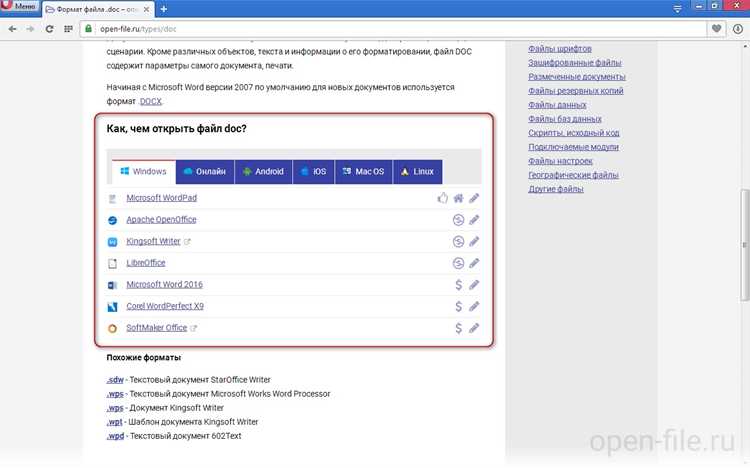Click free-license icon in Apache OpenOffice row

[x=458, y=220]
